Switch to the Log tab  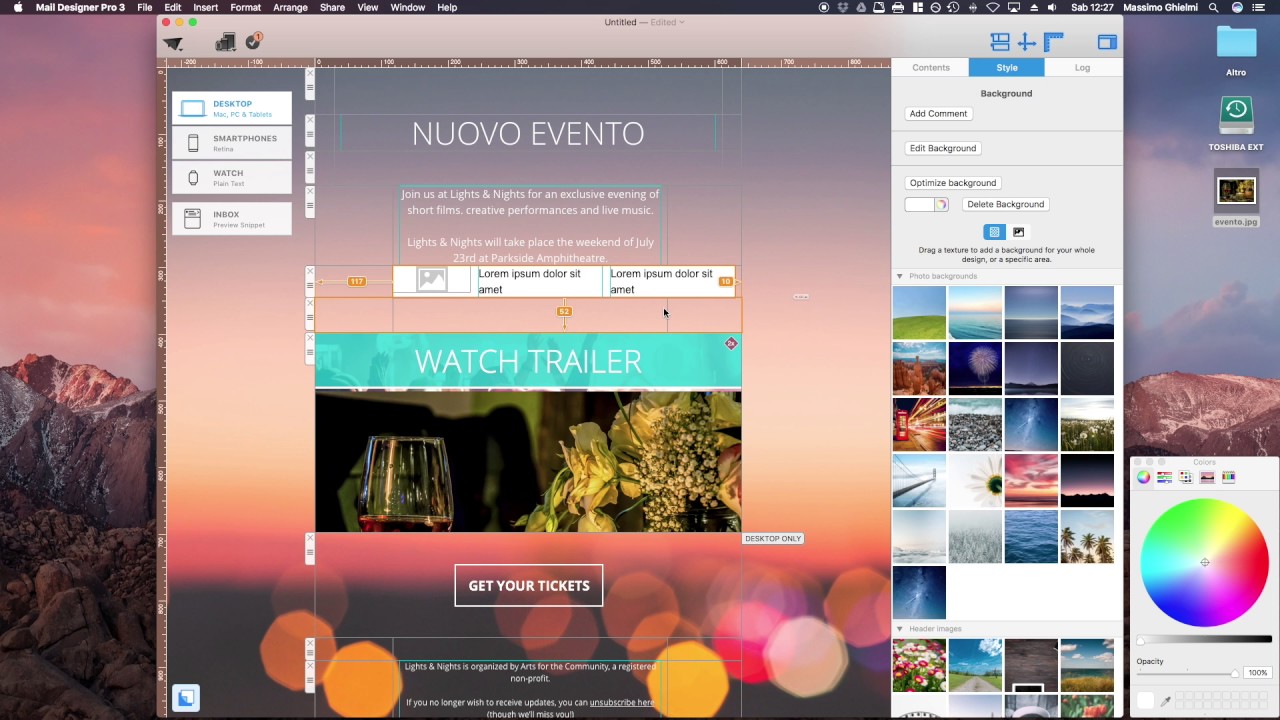pyautogui.click(x=1082, y=67)
